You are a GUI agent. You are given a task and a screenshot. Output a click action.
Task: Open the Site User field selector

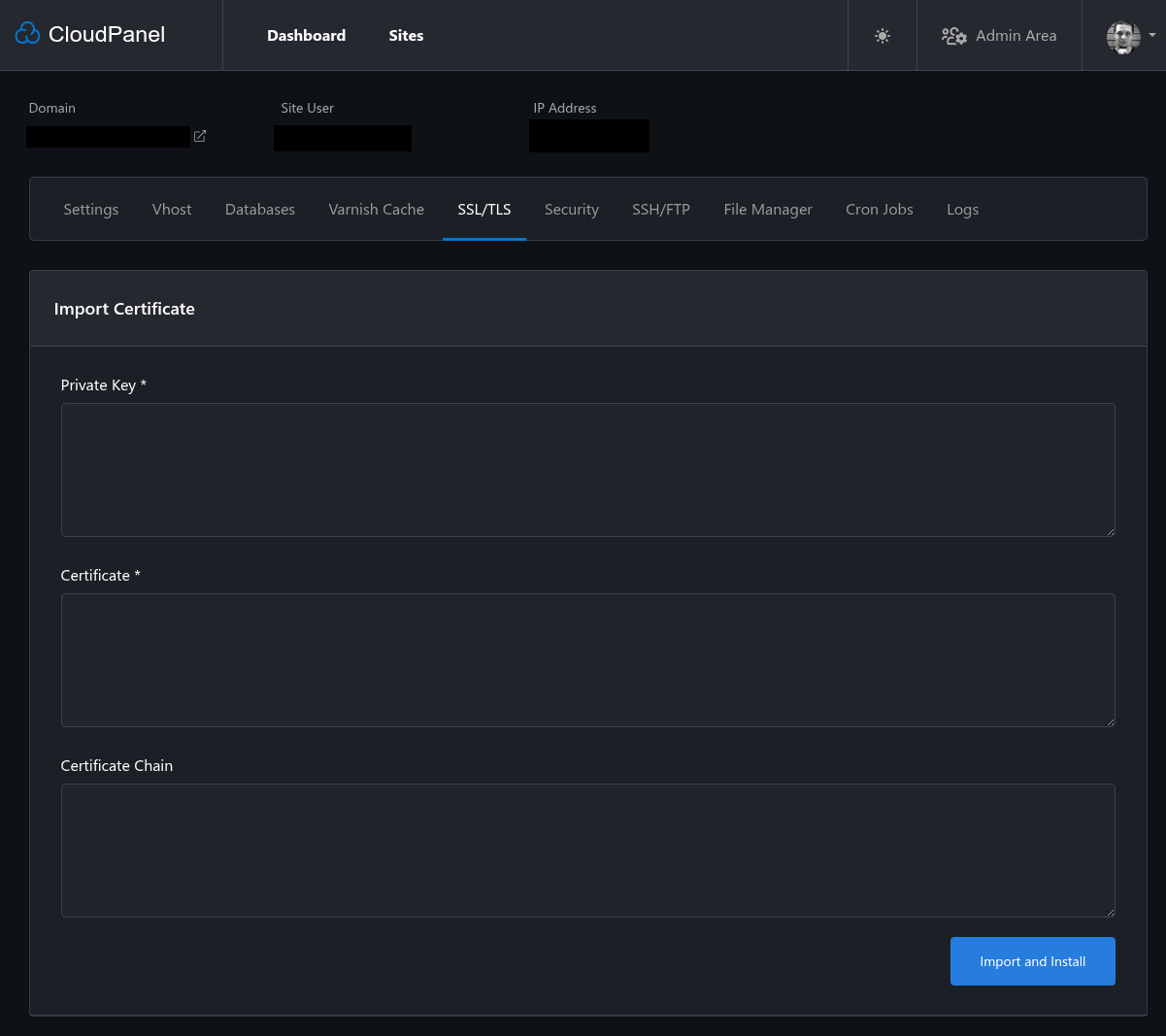point(342,138)
